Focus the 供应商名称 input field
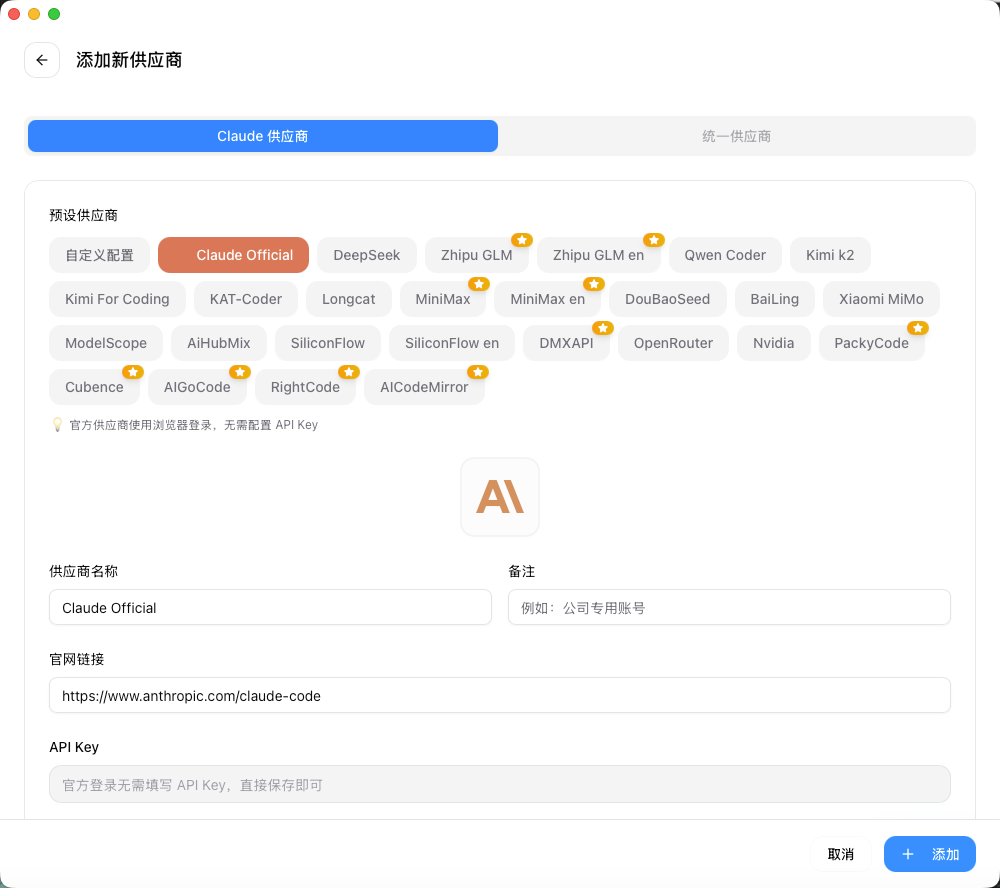The width and height of the screenshot is (1000, 888). coord(270,607)
